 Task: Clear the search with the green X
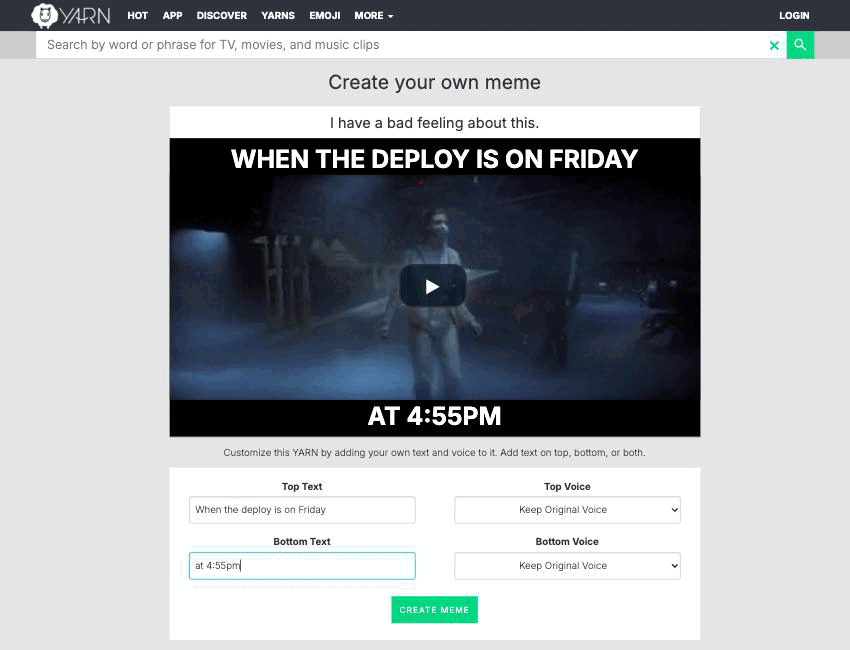pyautogui.click(x=774, y=46)
